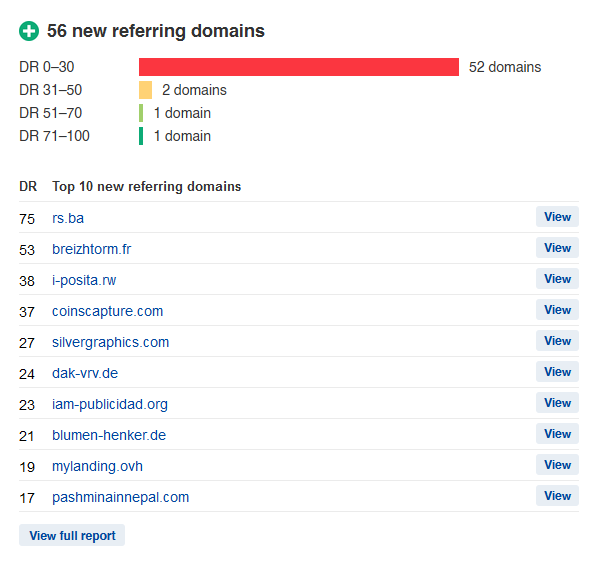Open the dak-vrv.de link
Image resolution: width=598 pixels, height=569 pixels.
(85, 373)
